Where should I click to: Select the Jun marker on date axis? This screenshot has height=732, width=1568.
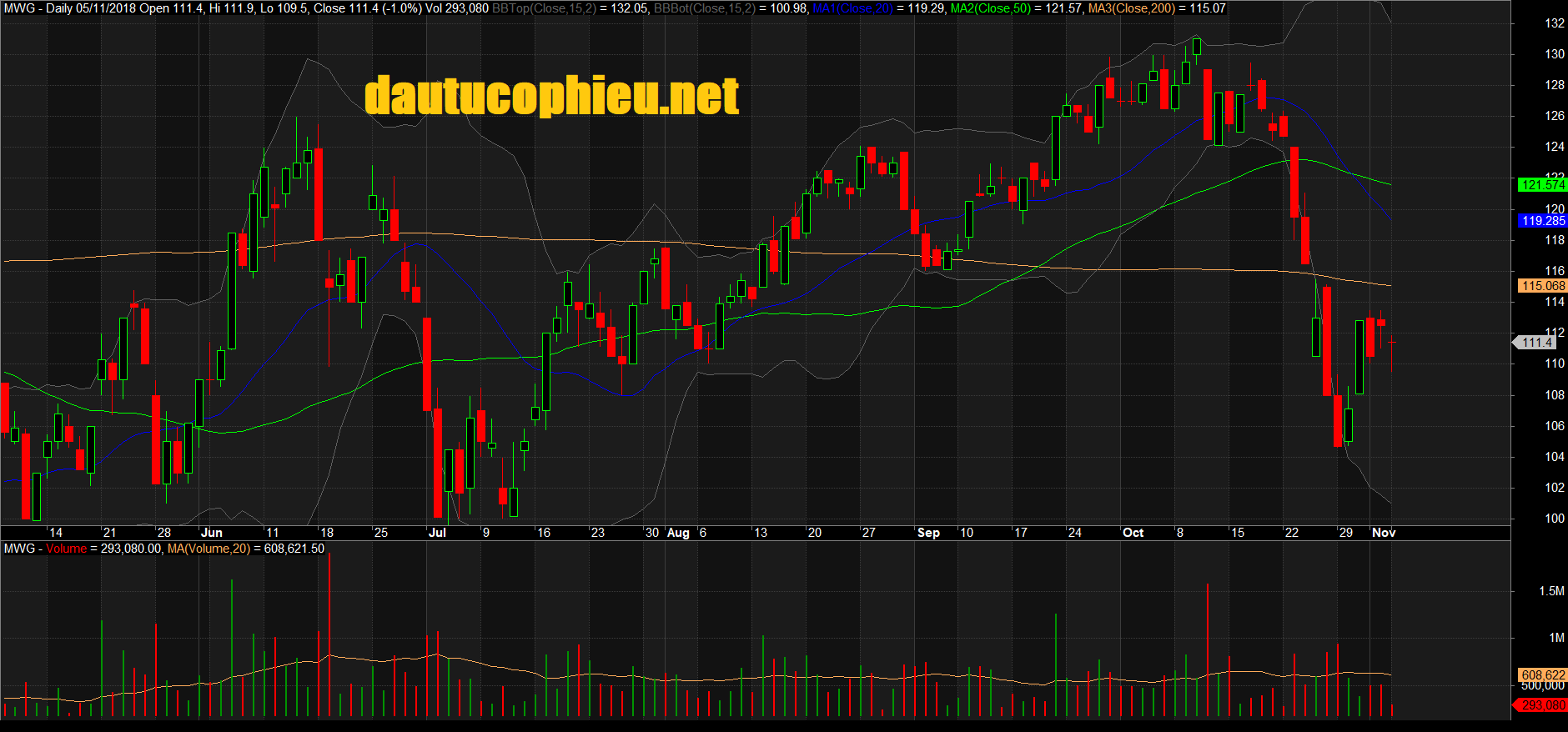(212, 533)
